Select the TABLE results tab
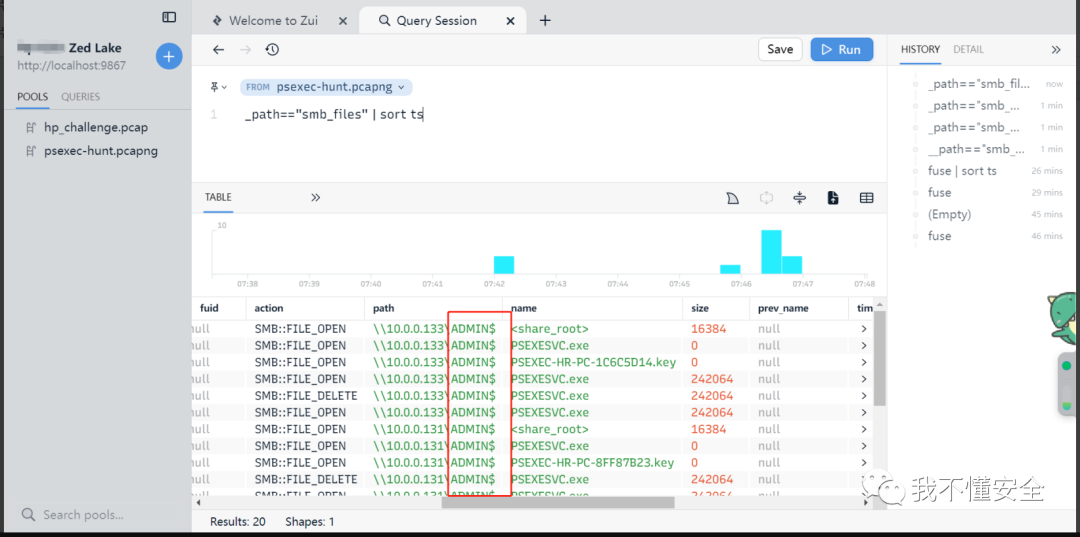 click(218, 198)
